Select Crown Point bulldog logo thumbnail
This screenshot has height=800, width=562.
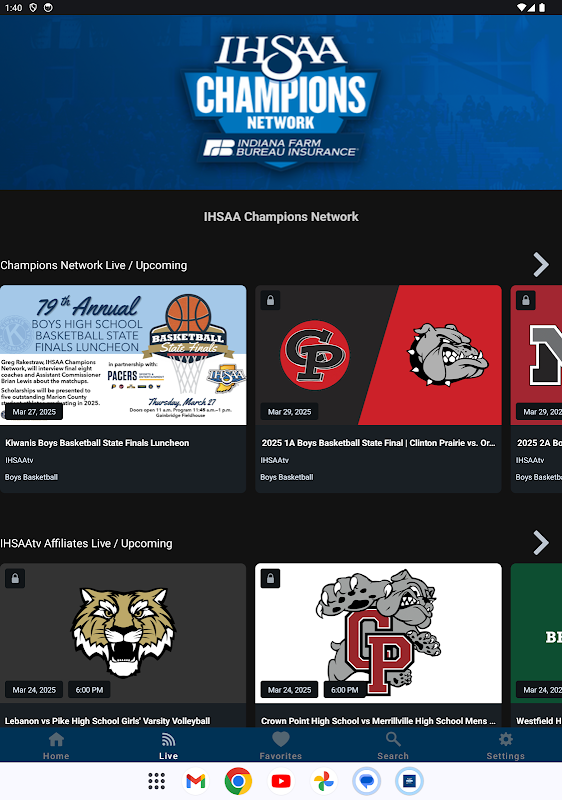(x=378, y=633)
